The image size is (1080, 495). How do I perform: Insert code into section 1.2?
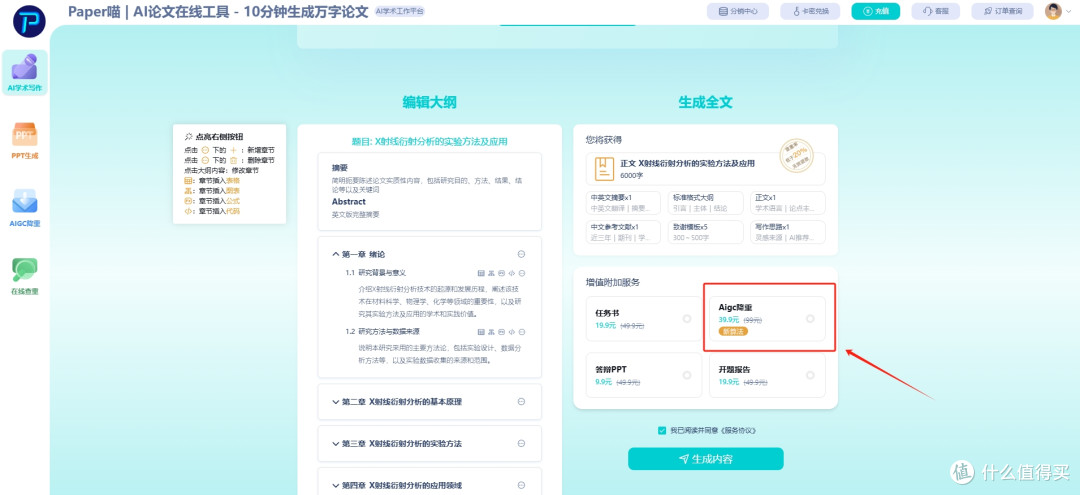[x=512, y=332]
